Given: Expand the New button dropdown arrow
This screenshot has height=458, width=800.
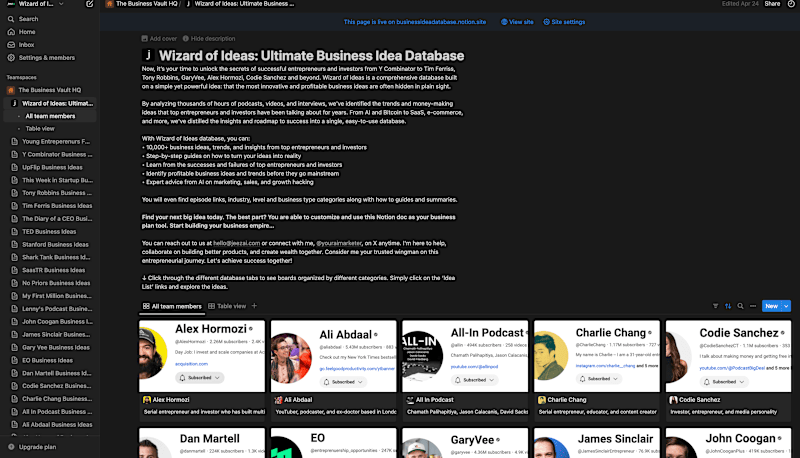Looking at the screenshot, I should pos(786,306).
